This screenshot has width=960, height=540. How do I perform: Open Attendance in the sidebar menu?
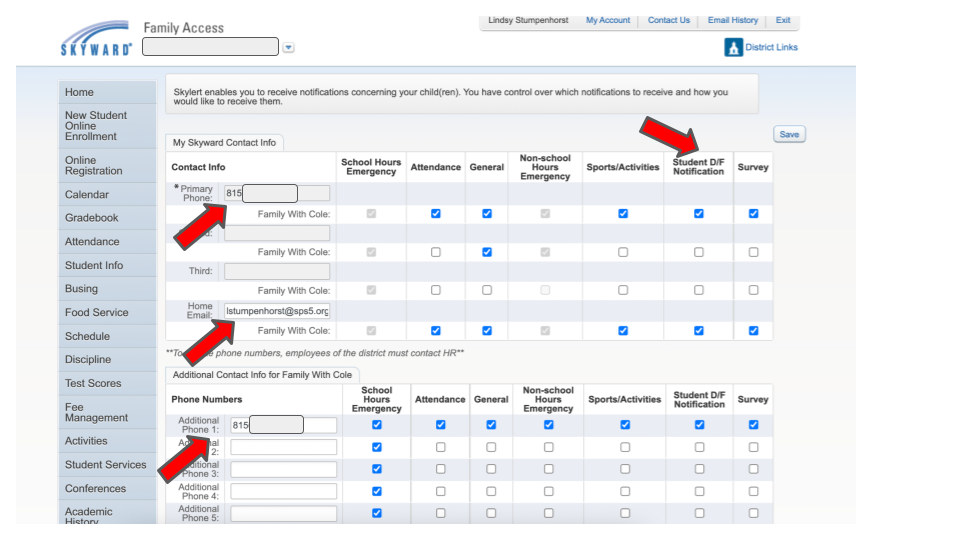coord(107,242)
